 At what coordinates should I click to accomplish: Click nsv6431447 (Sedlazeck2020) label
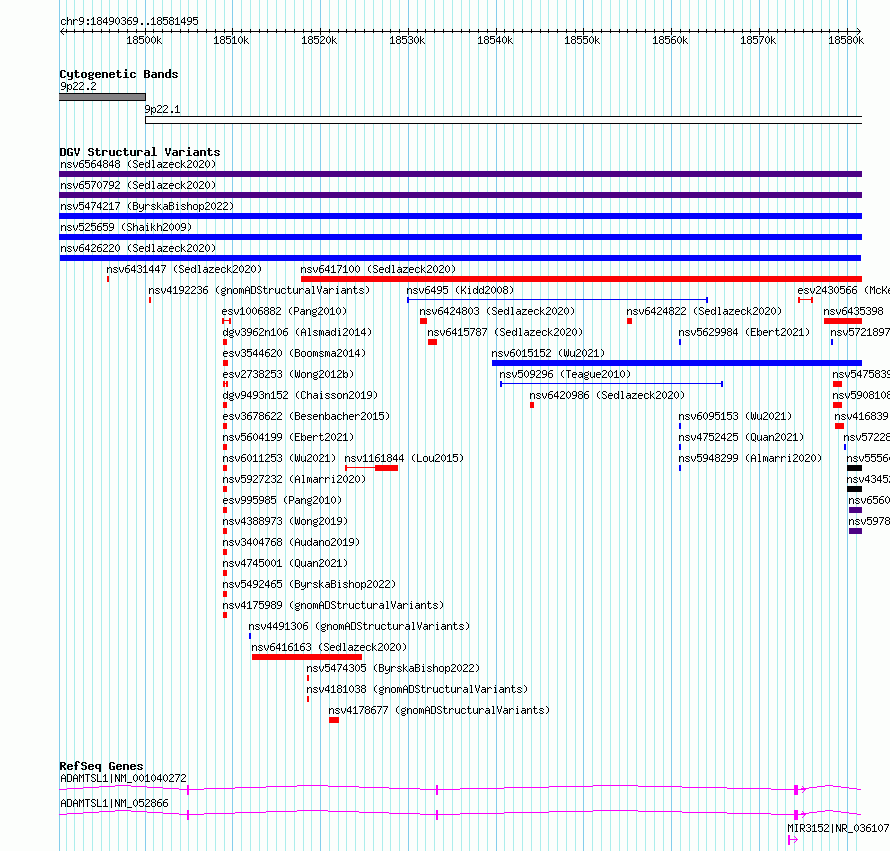click(x=184, y=269)
